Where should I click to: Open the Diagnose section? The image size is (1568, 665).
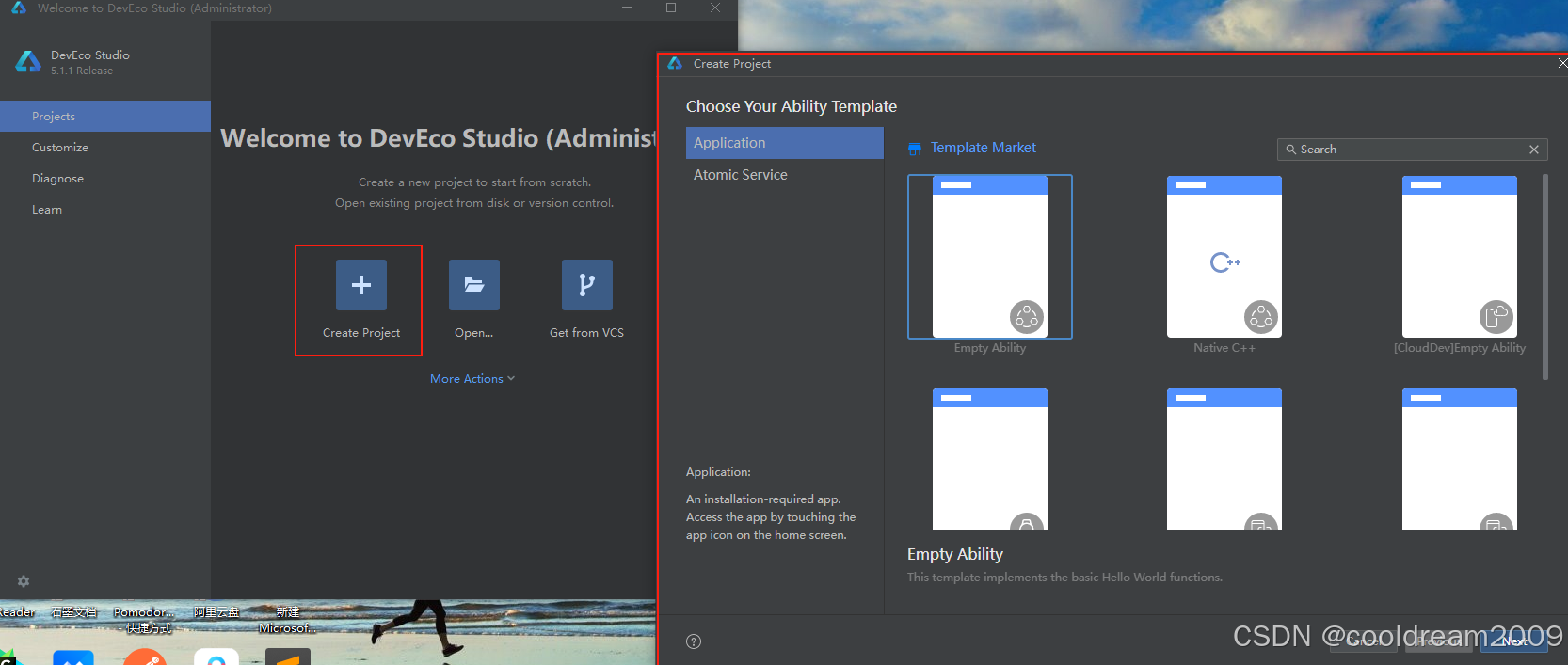[105, 179]
